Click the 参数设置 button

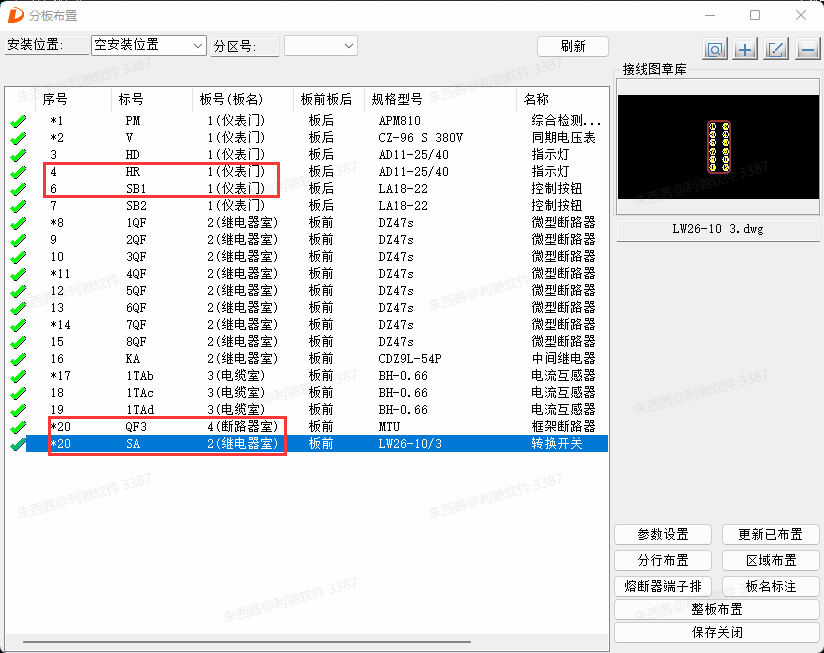(663, 535)
